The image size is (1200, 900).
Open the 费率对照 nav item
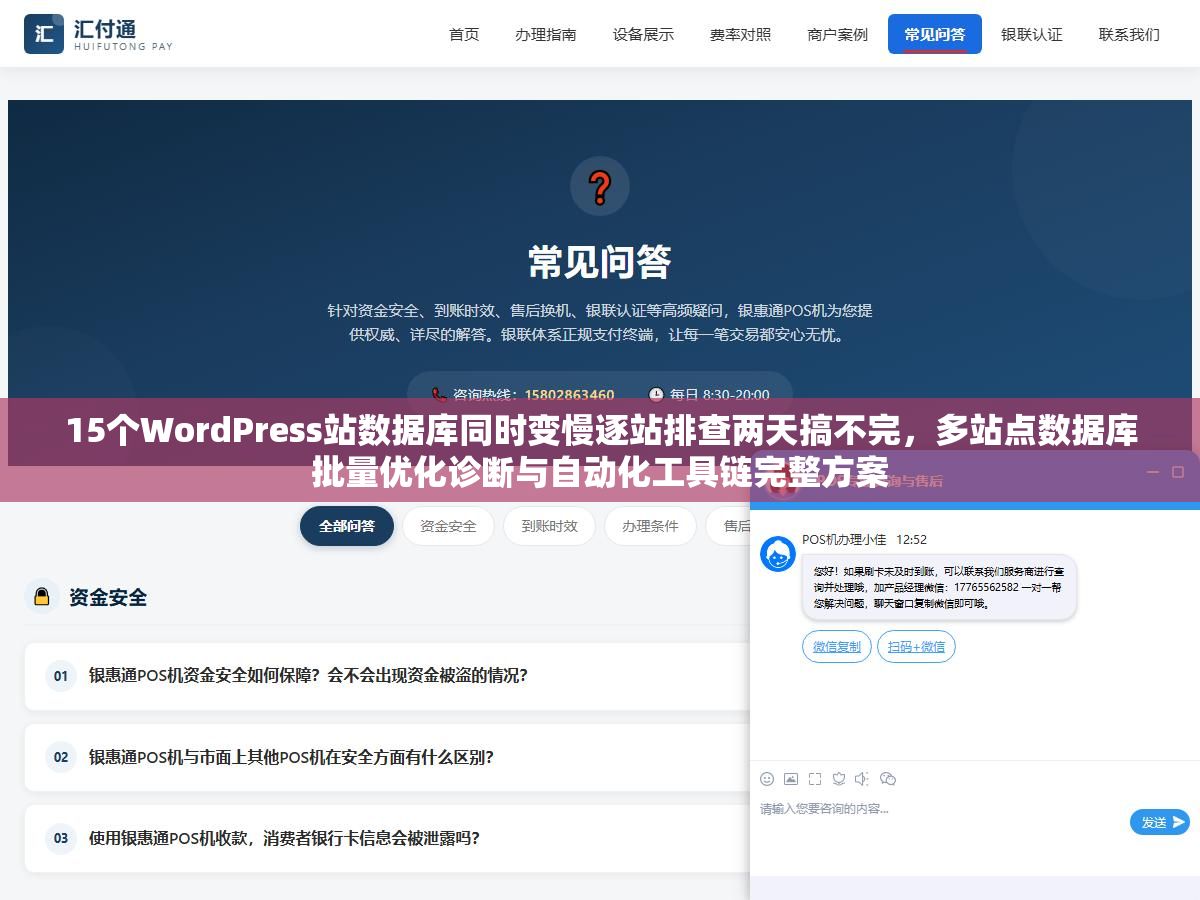[741, 34]
